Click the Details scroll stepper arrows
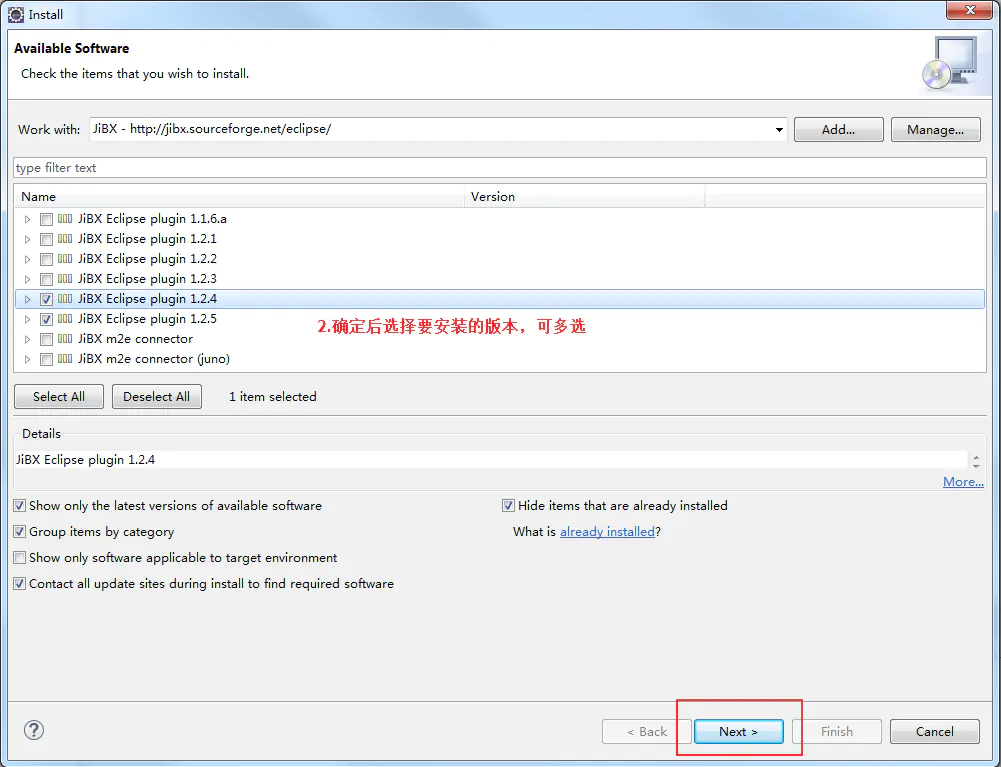This screenshot has width=1001, height=767. click(x=975, y=460)
